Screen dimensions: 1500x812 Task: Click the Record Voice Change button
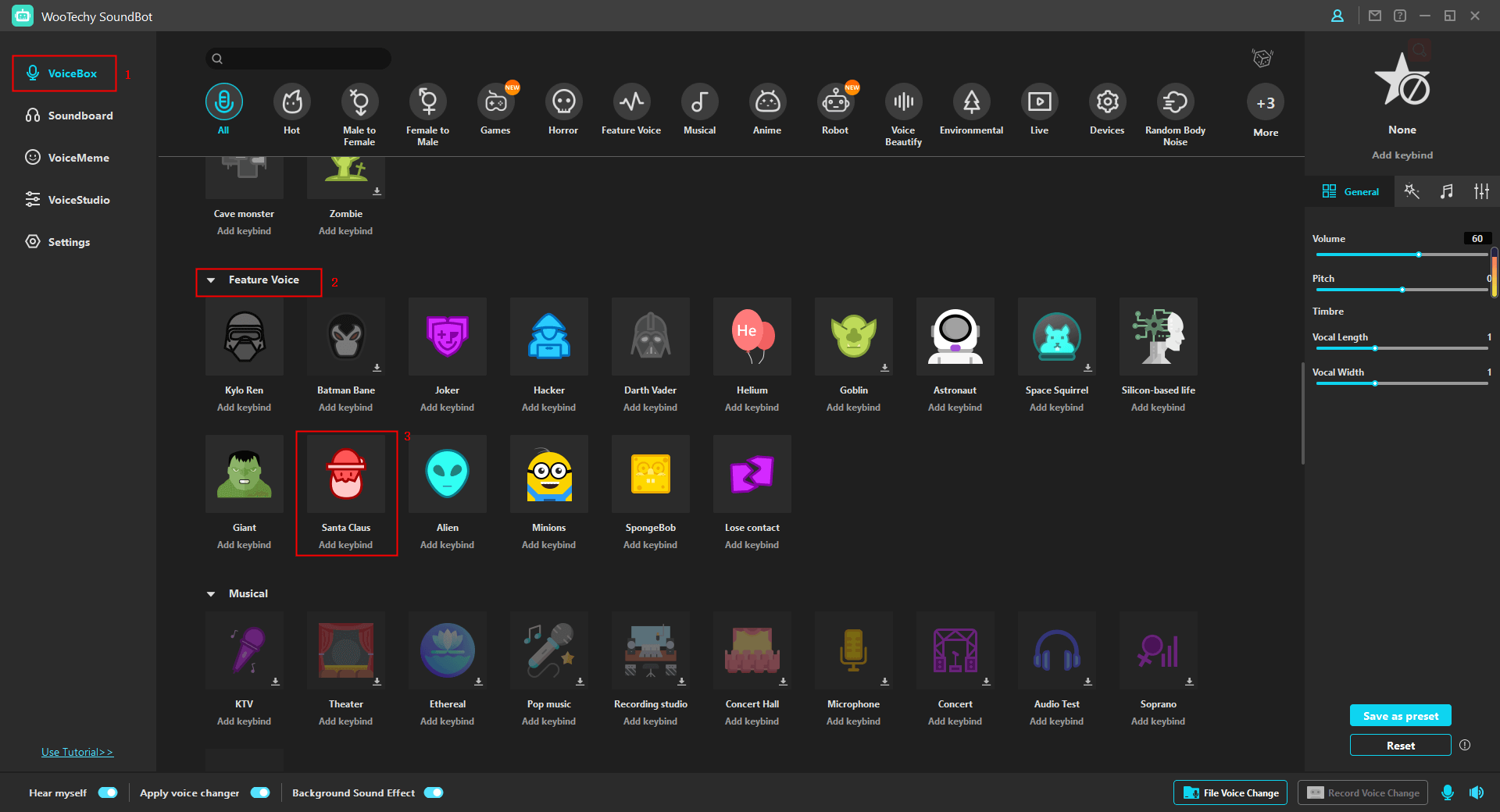click(x=1363, y=792)
